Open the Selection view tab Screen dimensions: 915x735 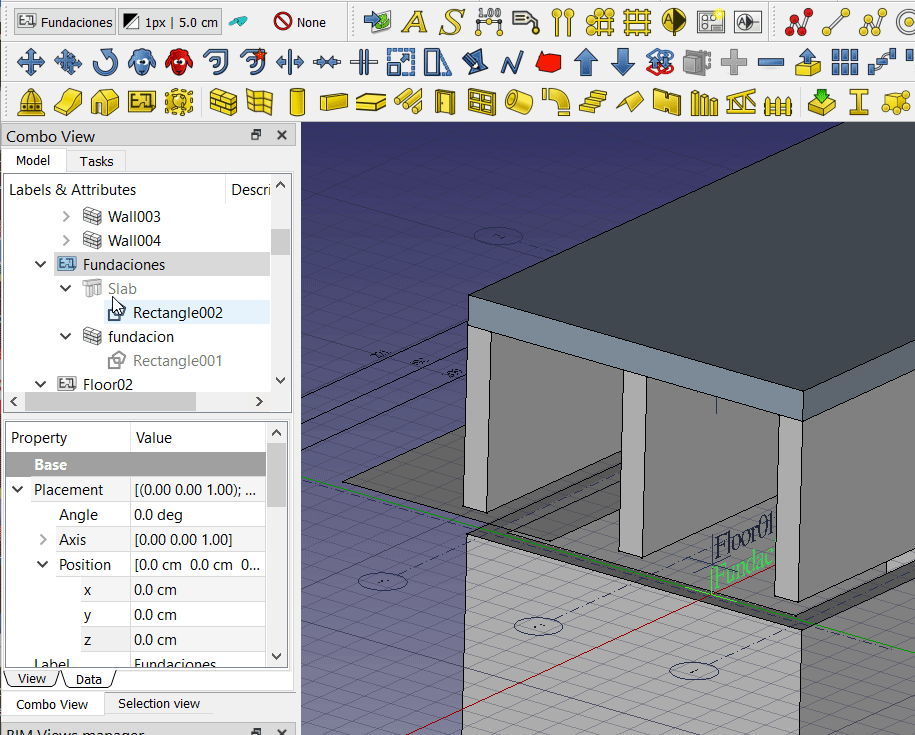click(x=159, y=704)
